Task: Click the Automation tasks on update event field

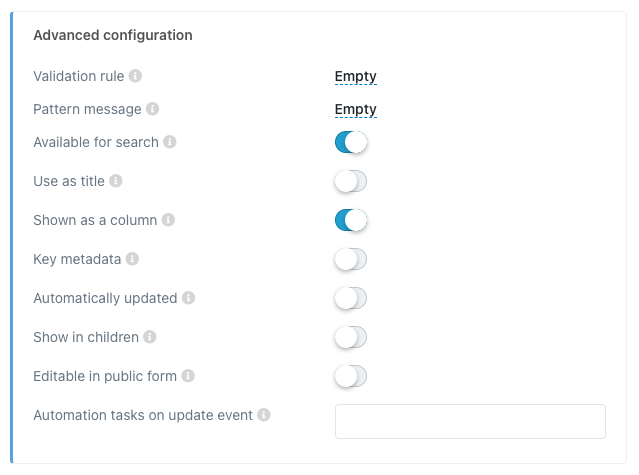Action: (x=470, y=421)
